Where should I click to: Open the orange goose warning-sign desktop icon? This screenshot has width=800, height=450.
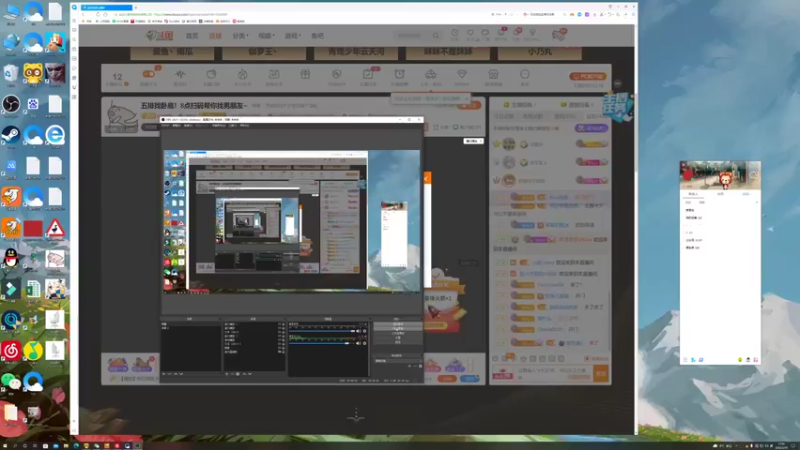point(55,228)
